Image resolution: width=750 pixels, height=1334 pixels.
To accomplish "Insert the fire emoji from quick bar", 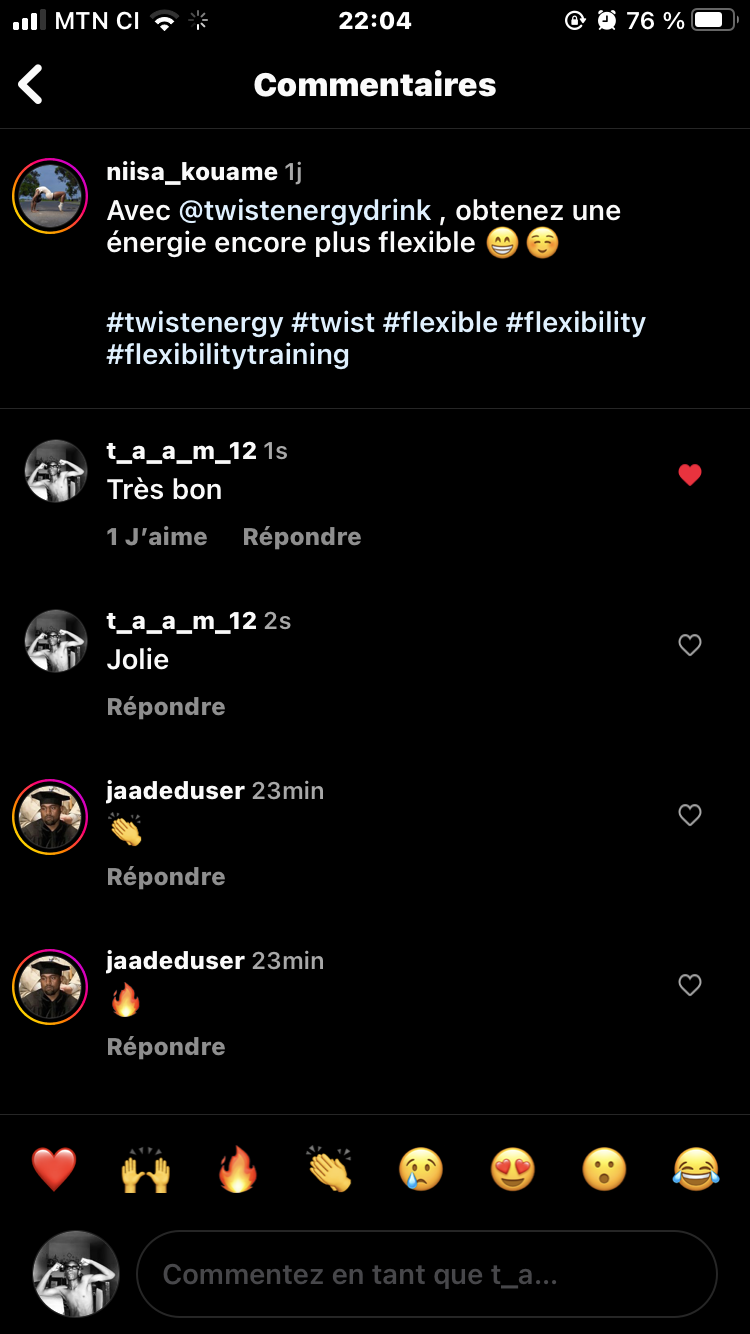I will (x=237, y=1169).
